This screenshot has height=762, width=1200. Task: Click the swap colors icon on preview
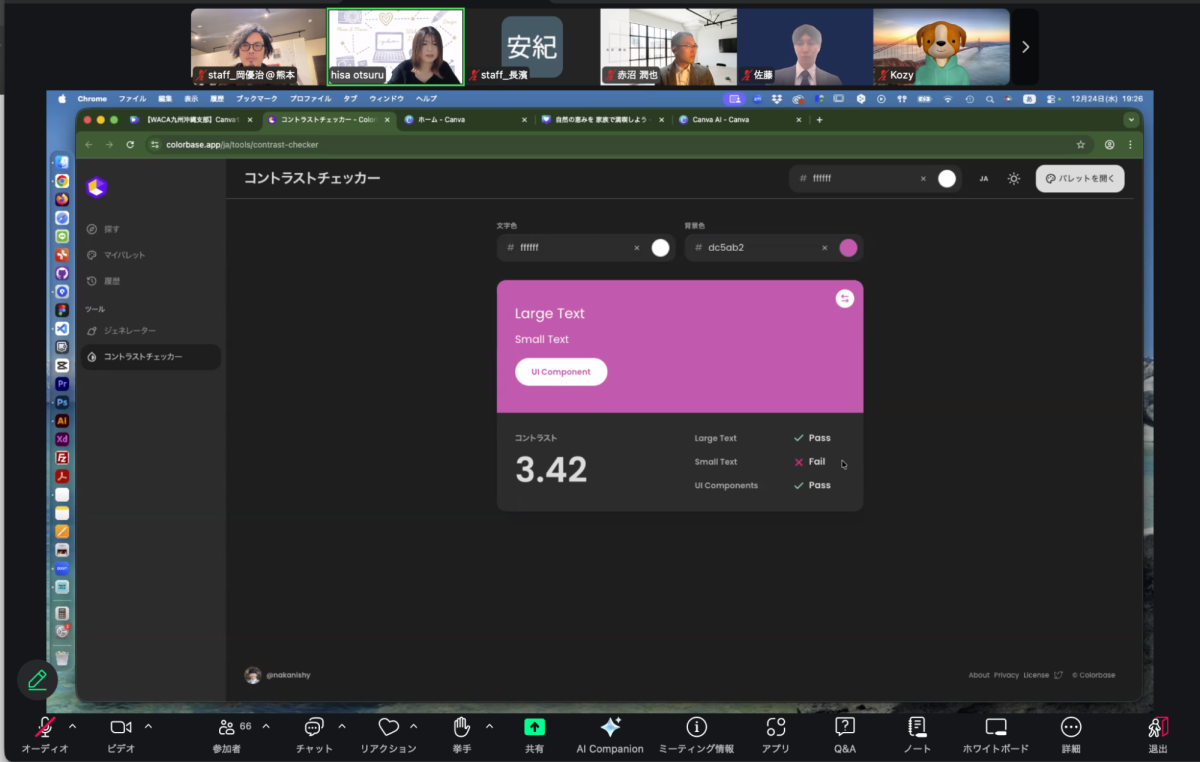845,298
